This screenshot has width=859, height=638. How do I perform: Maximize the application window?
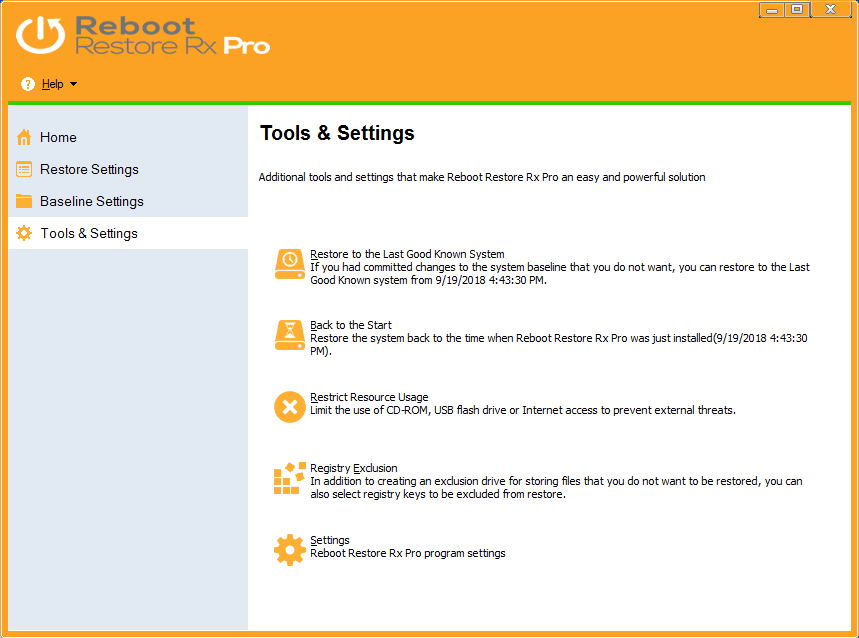point(798,10)
